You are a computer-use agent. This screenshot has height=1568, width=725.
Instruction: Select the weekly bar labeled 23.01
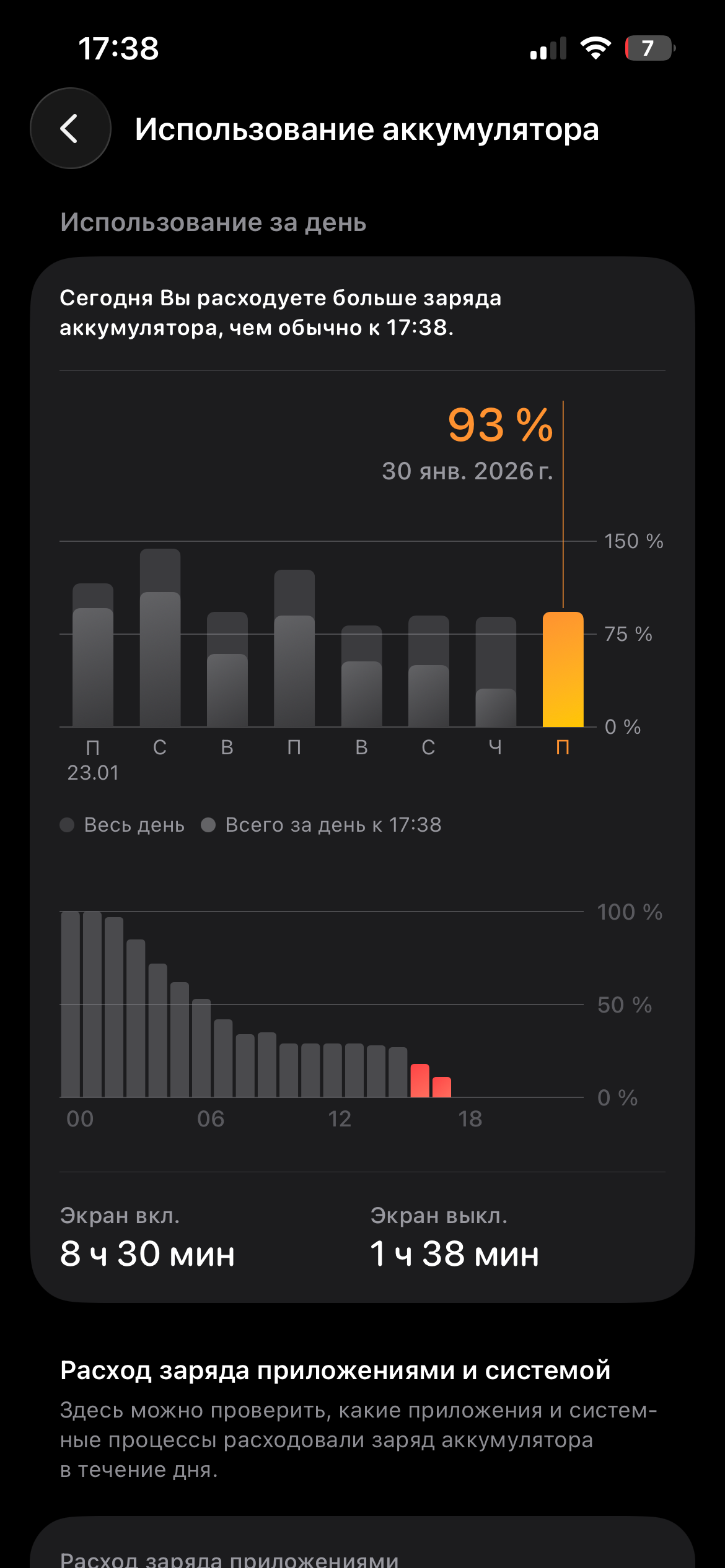point(93,655)
